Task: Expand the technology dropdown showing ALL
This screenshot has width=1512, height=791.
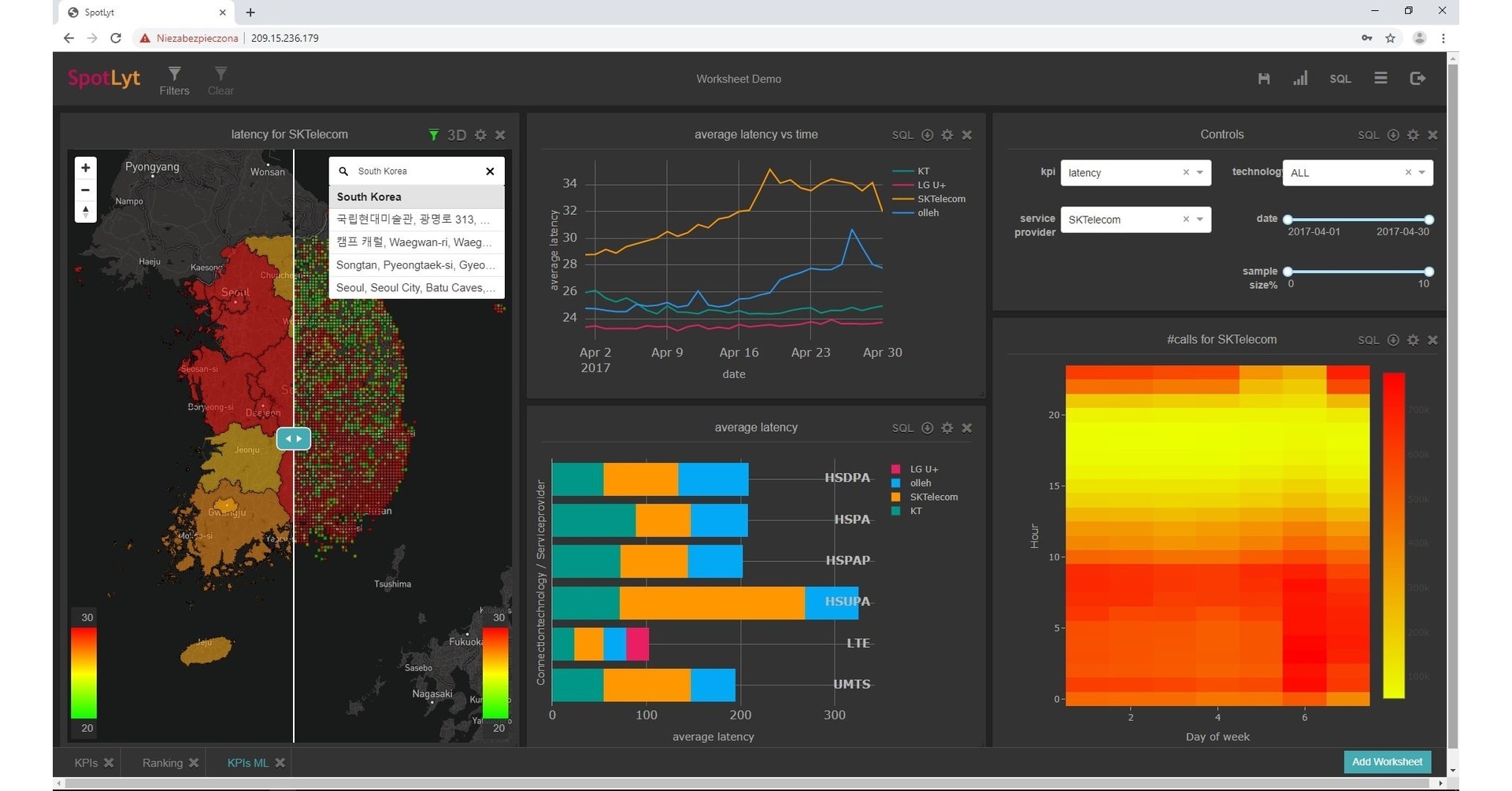Action: [x=1421, y=172]
